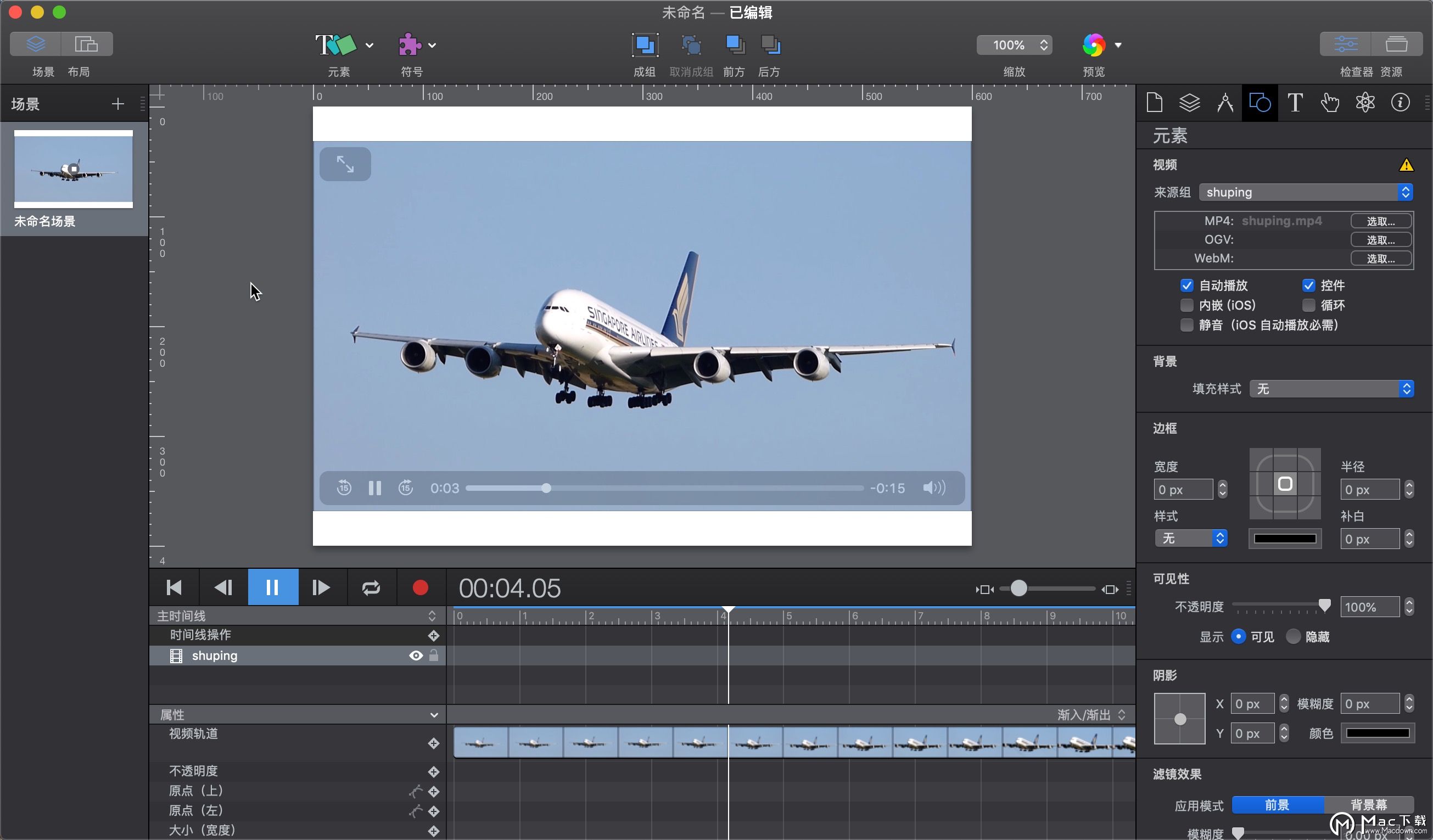The height and width of the screenshot is (840, 1433).
Task: Open the Metrics inspector tab
Action: (1225, 102)
